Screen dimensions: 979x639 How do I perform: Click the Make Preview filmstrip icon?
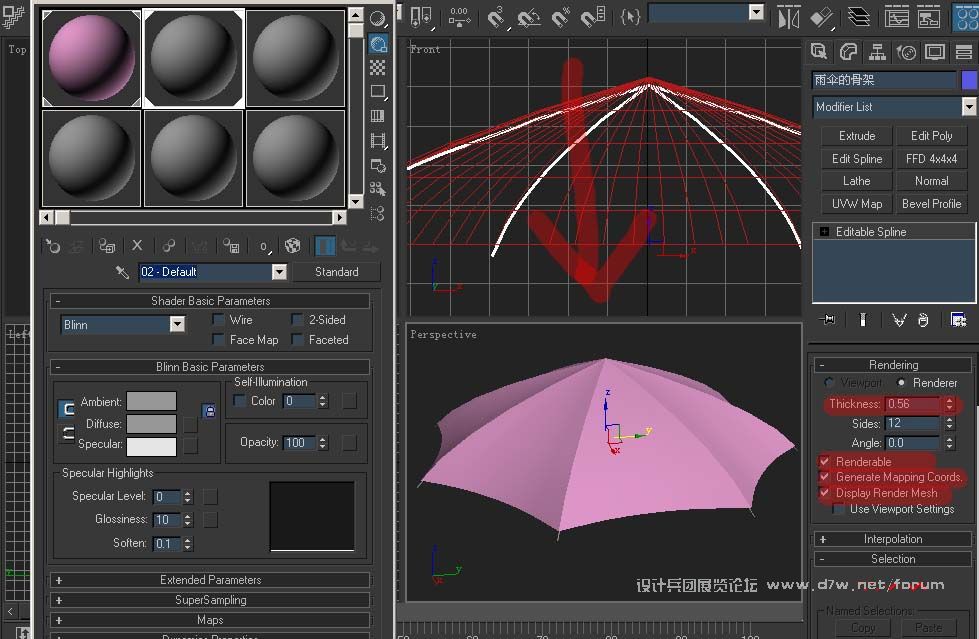pyautogui.click(x=378, y=141)
